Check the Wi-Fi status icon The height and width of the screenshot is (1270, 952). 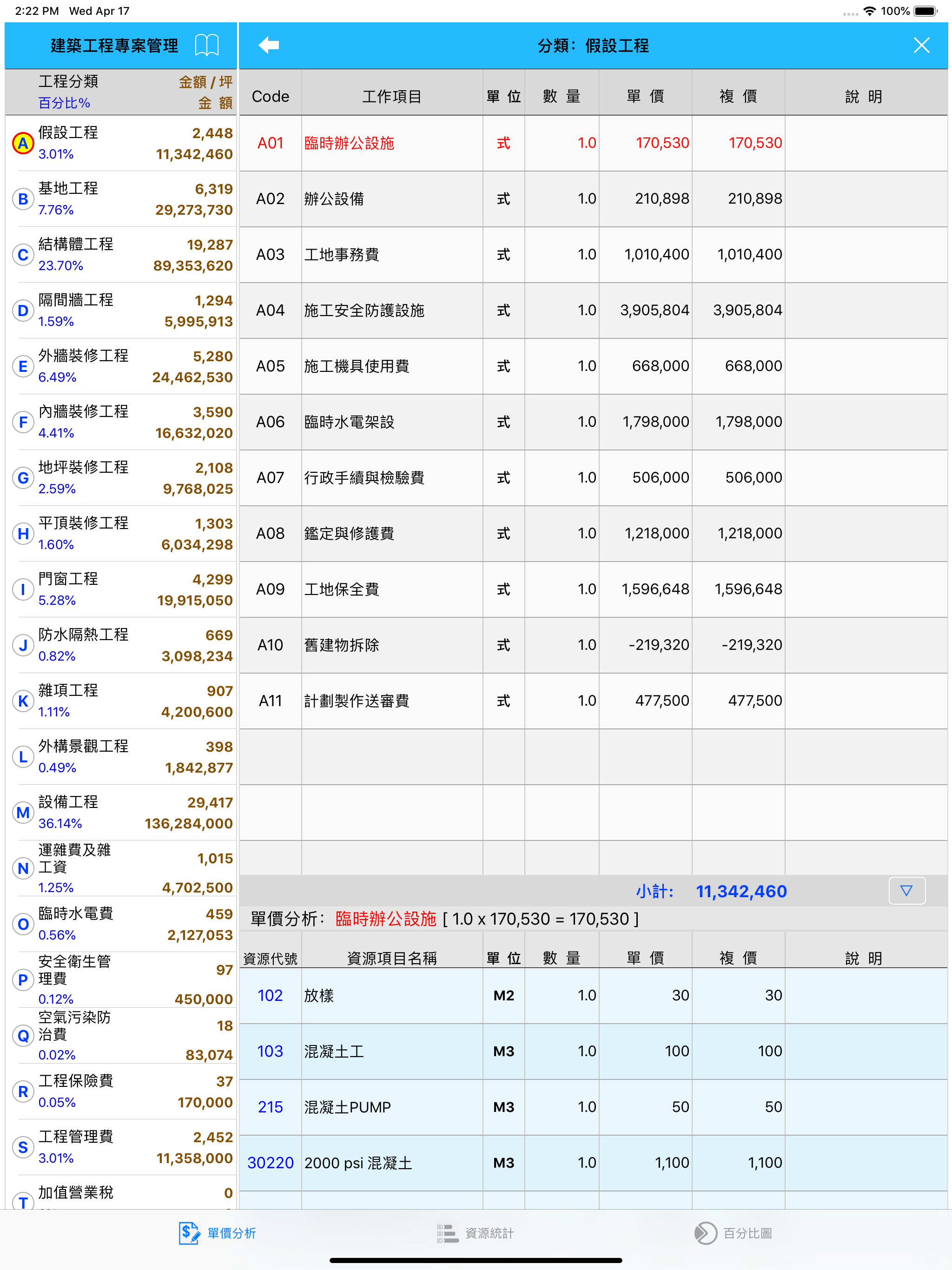[x=869, y=11]
